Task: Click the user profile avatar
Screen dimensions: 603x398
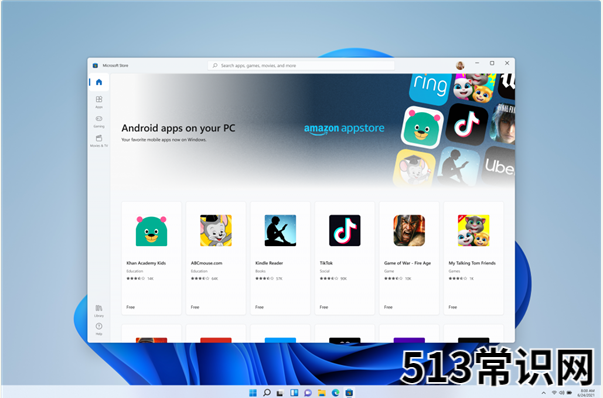Action: [460, 65]
